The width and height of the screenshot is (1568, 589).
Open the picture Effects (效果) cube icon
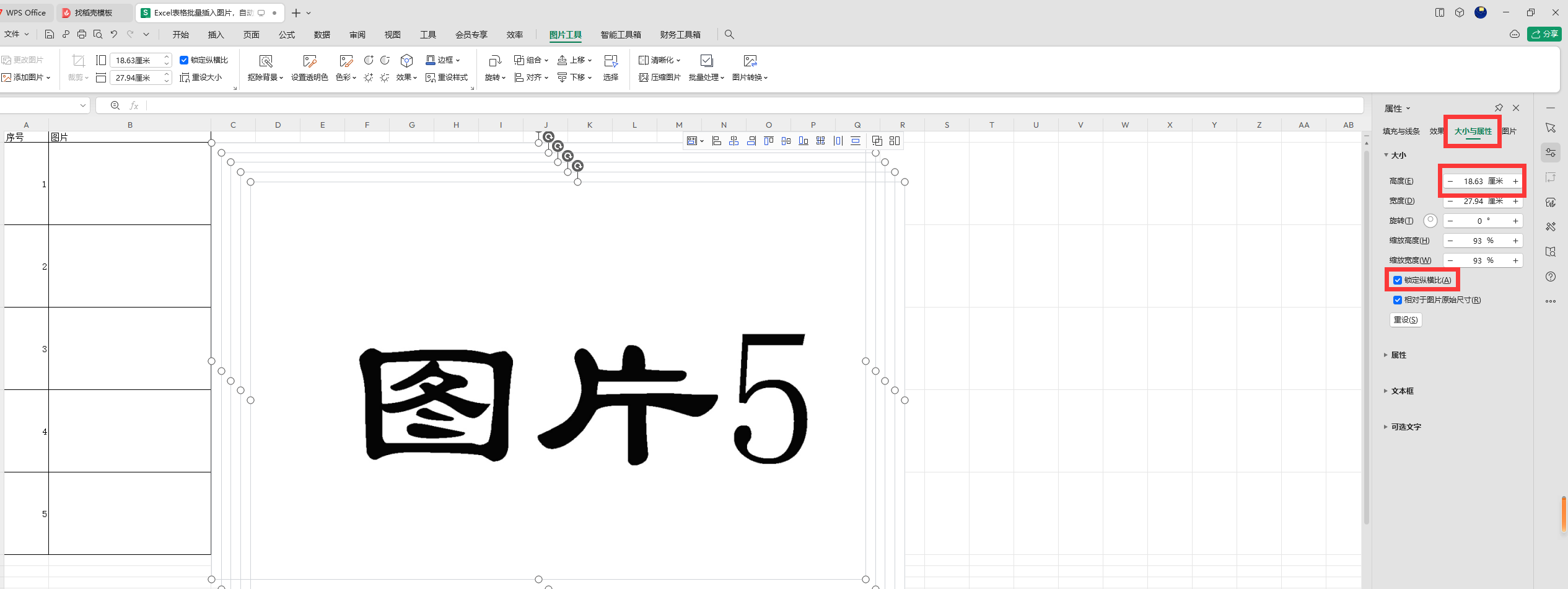coord(406,61)
